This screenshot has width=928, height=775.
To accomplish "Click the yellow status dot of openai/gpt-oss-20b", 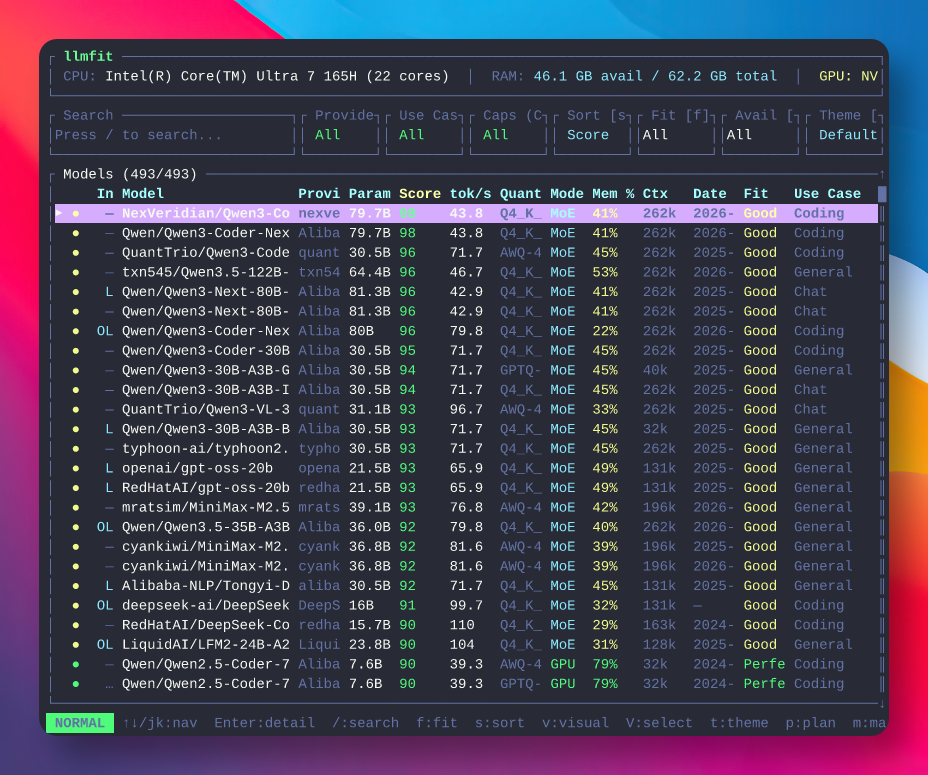I will click(x=76, y=468).
